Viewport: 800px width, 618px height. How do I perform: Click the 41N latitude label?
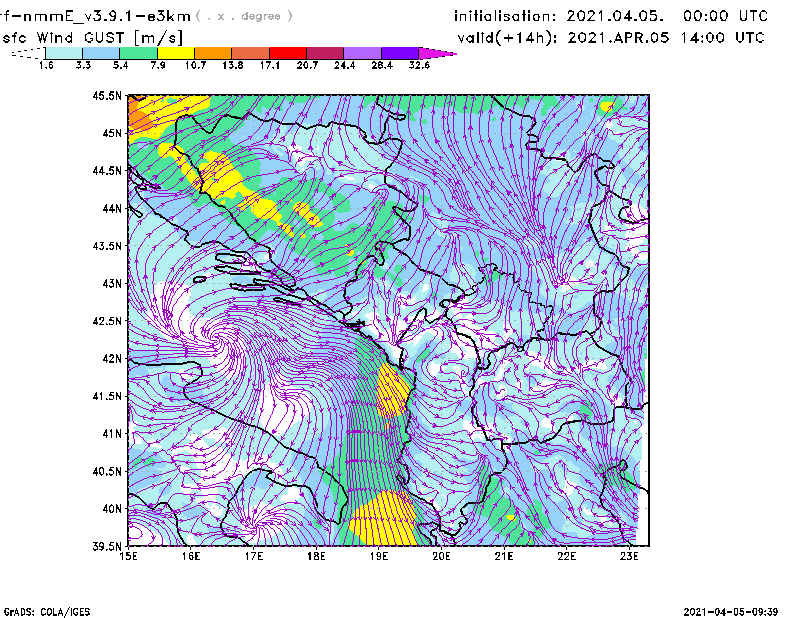[x=112, y=434]
